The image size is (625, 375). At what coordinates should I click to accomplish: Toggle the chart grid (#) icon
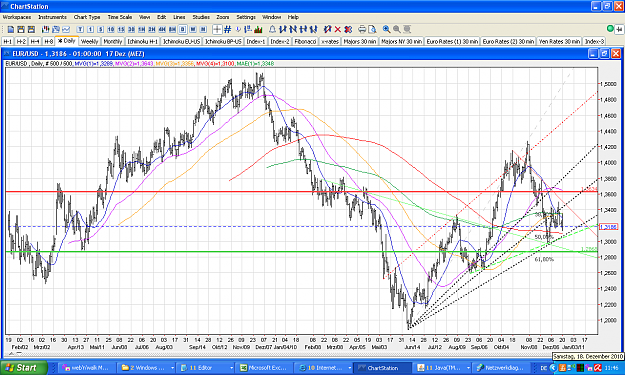pos(228,29)
